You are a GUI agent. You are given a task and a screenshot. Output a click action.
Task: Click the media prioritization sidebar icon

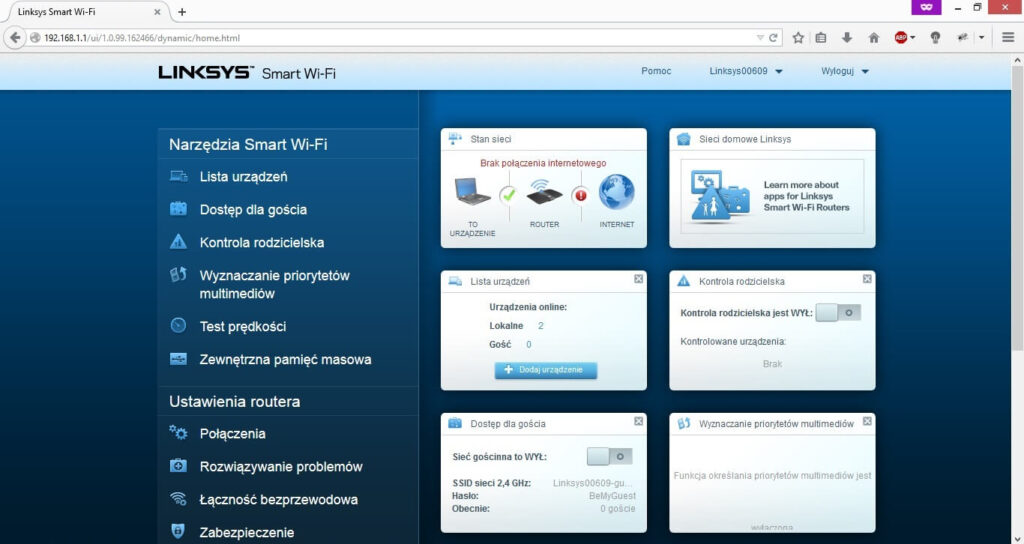coord(178,274)
